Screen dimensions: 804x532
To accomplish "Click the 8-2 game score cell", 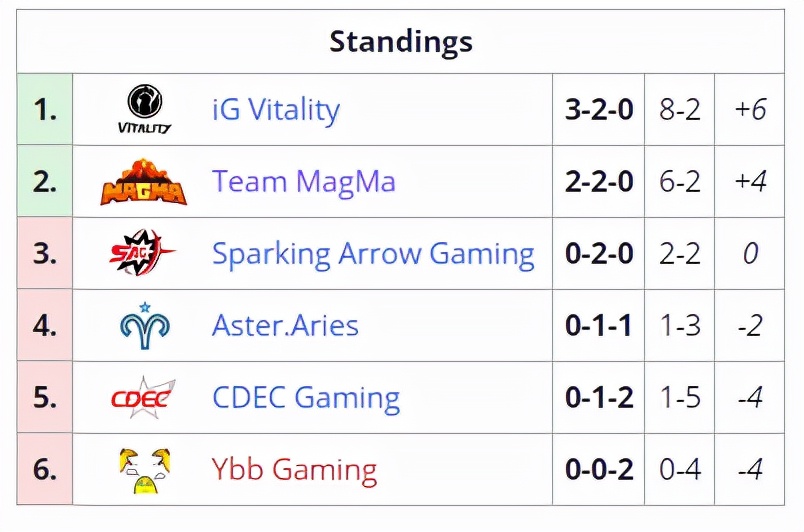I will coord(679,110).
